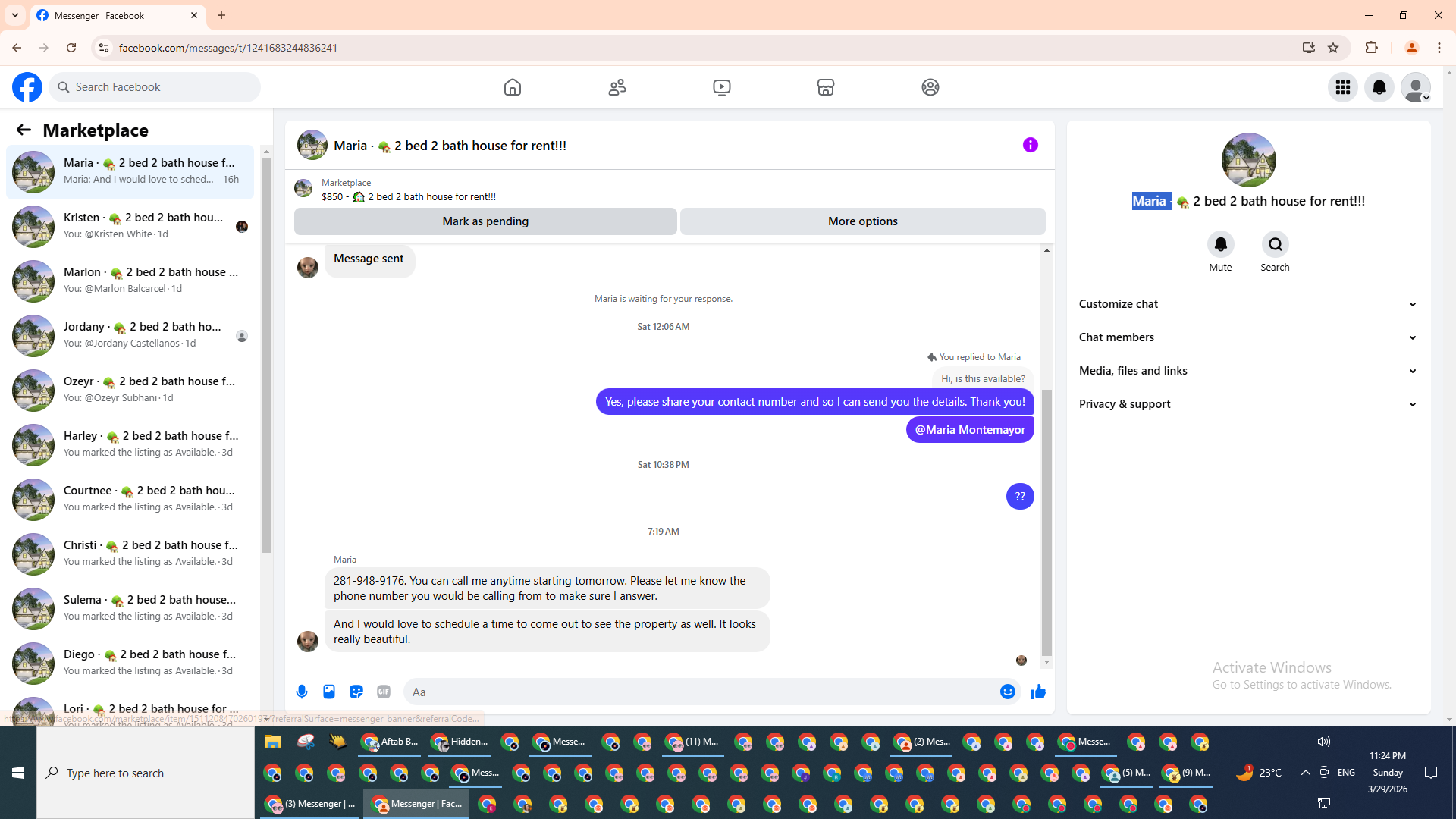1456x819 pixels.
Task: Open the account profile menu
Action: click(1416, 87)
